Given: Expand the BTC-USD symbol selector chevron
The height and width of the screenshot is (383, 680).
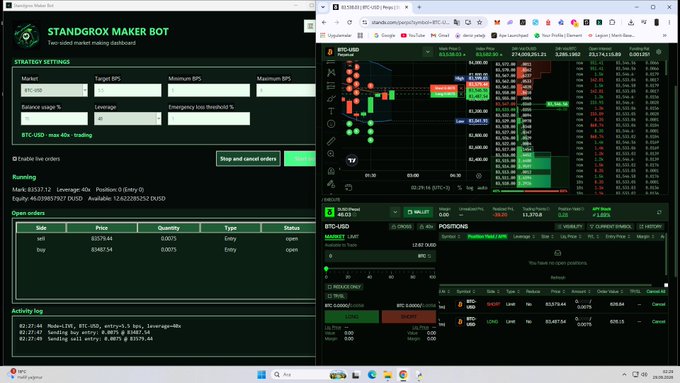Looking at the screenshot, I should pyautogui.click(x=428, y=52).
